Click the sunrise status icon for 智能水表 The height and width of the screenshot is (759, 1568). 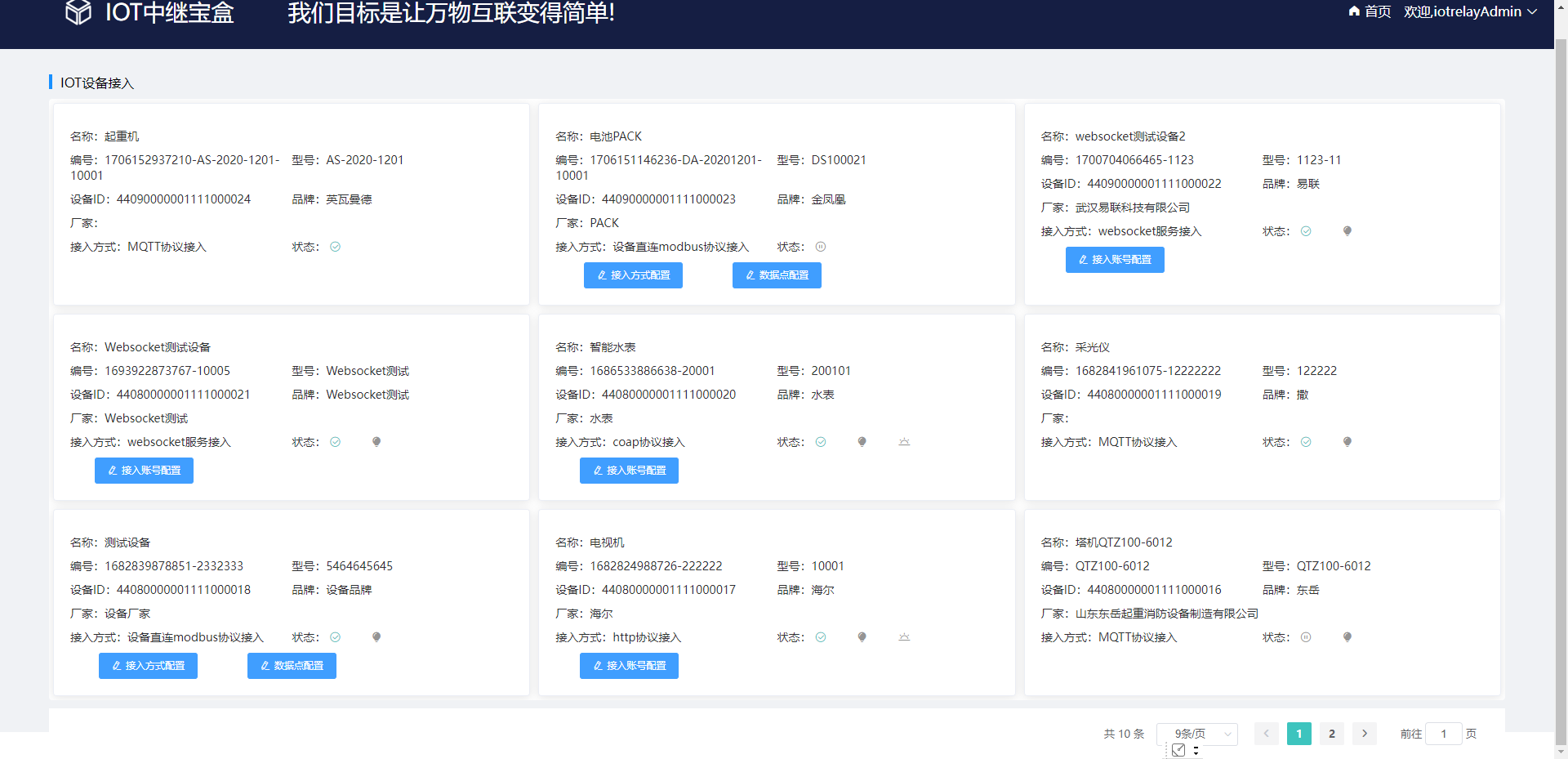pos(903,441)
